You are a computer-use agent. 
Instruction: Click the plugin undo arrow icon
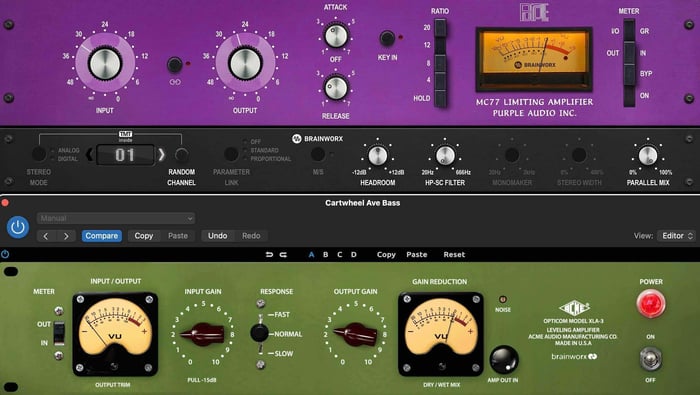pyautogui.click(x=269, y=254)
